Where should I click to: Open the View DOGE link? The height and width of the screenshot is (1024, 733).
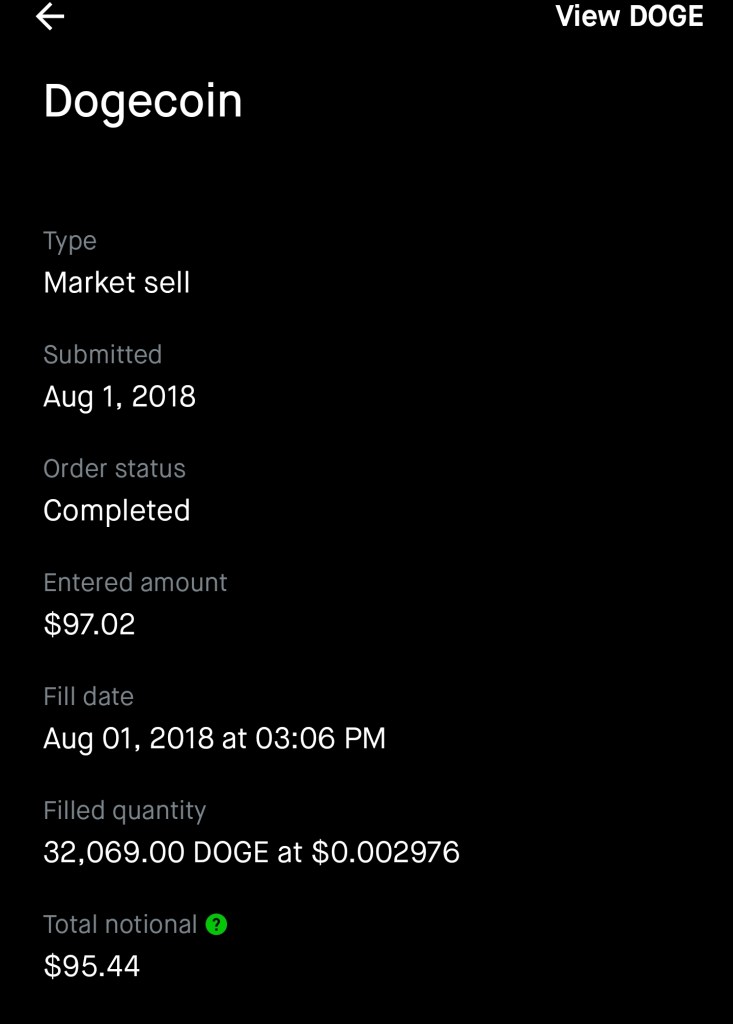629,16
